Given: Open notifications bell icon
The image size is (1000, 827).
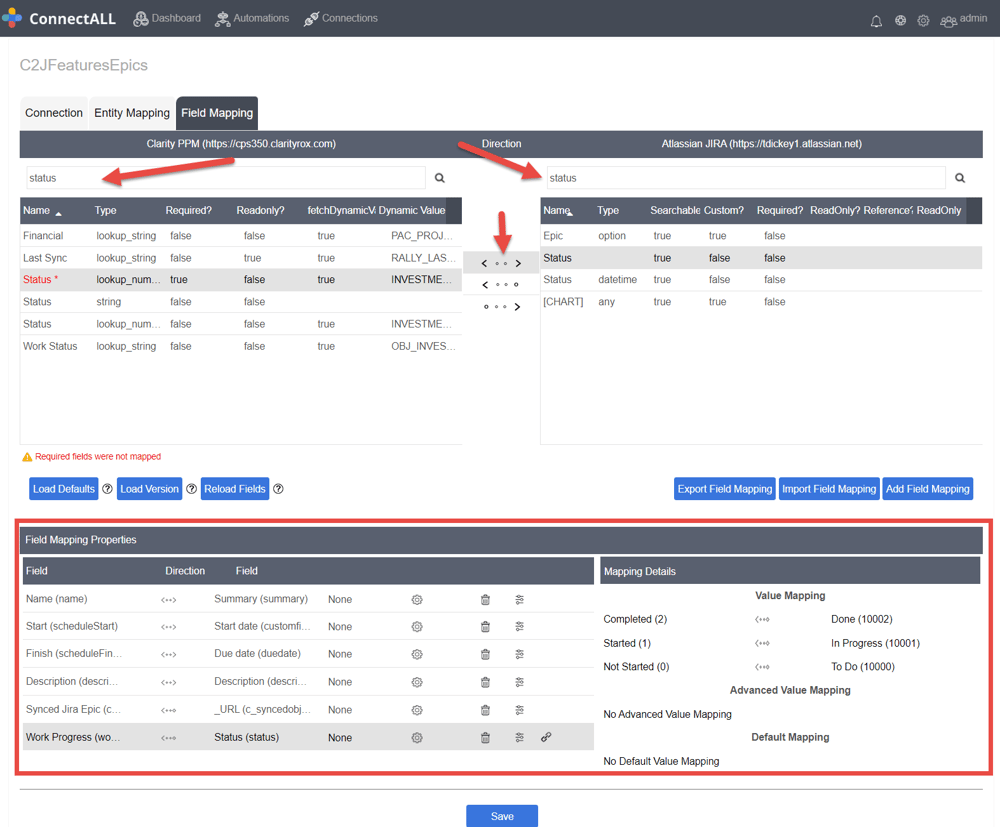Looking at the screenshot, I should pyautogui.click(x=876, y=20).
